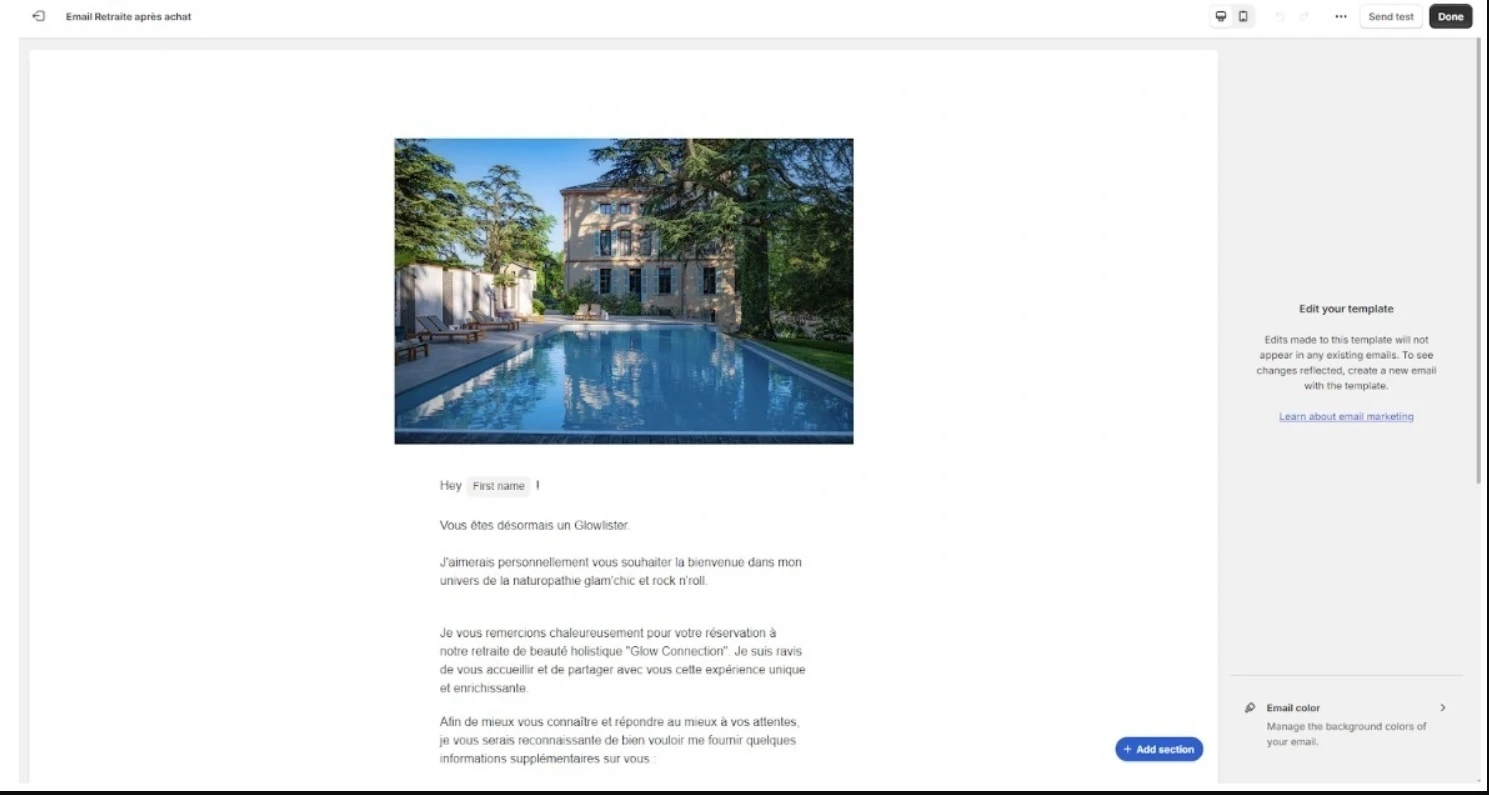Click the right panel vertical scrollbar

click(1481, 260)
